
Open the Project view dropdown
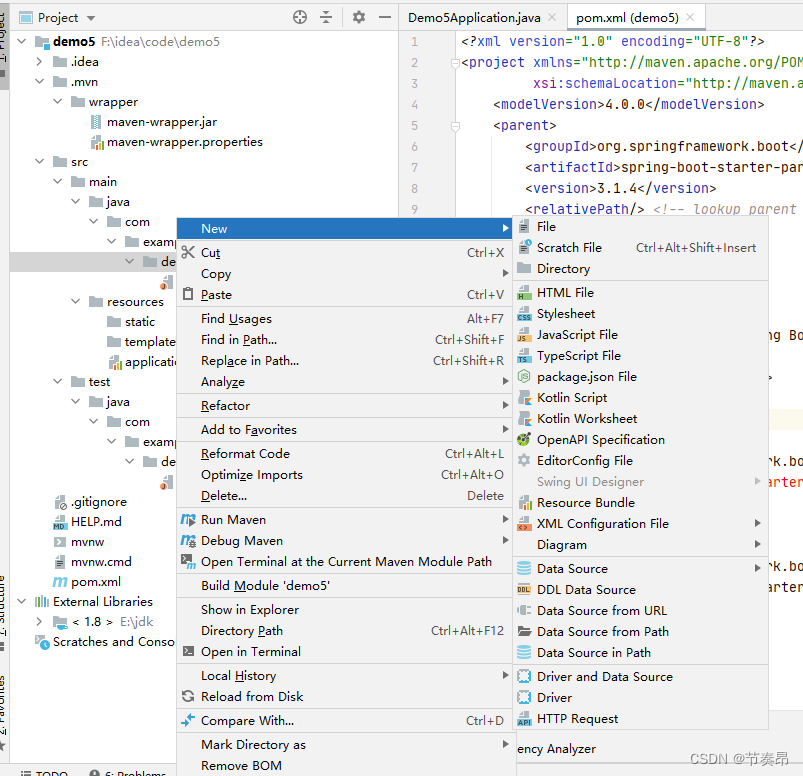tap(91, 18)
